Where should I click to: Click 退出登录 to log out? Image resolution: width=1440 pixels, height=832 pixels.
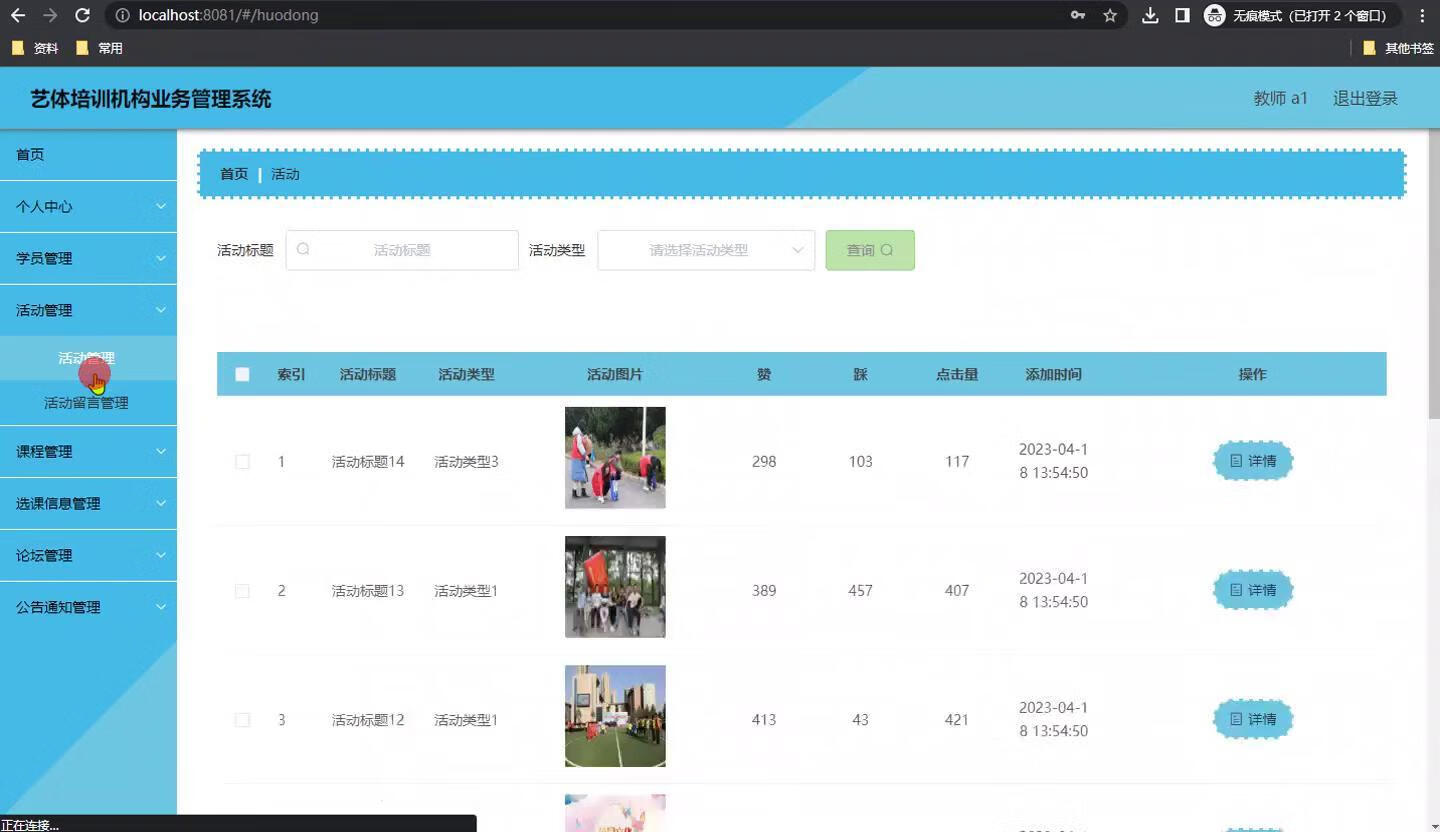[1365, 98]
